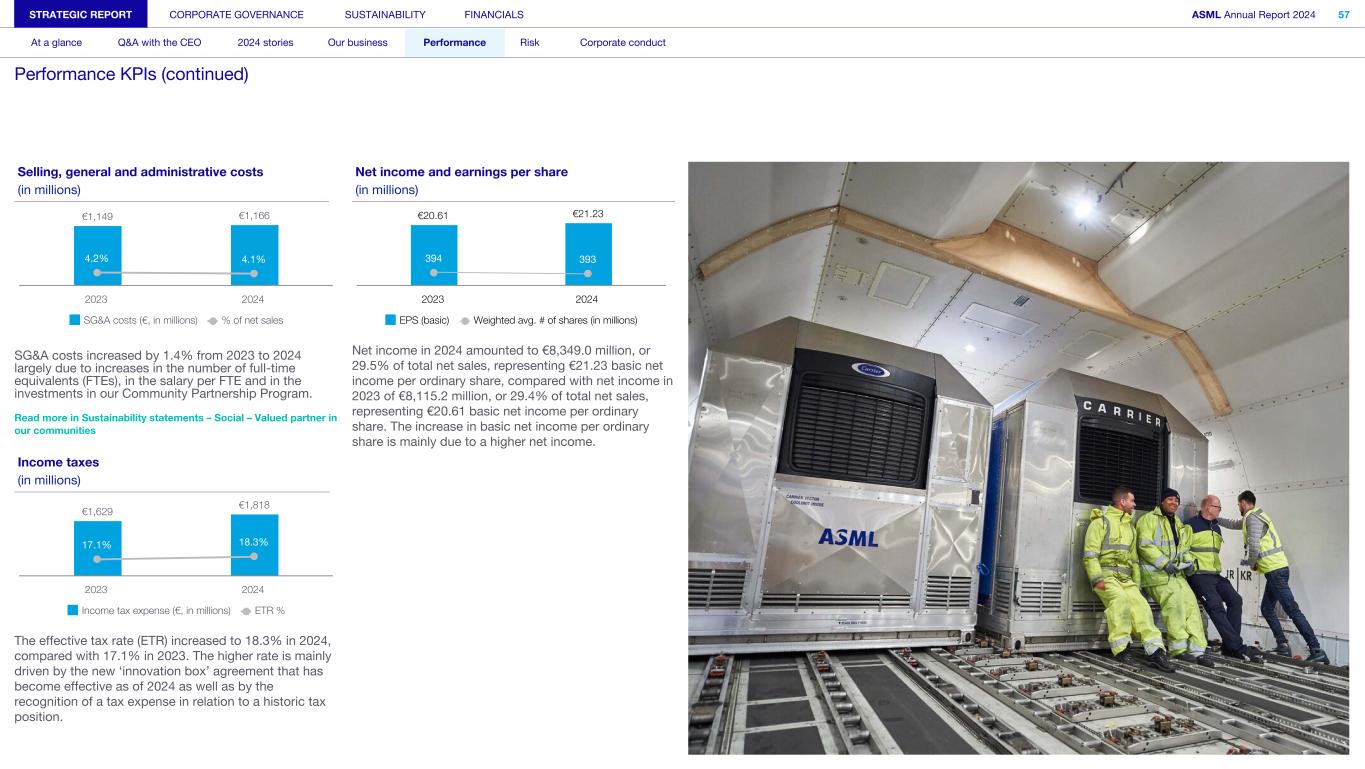
Task: Click the 2024 SG&A bar showing 4.1%
Action: tap(254, 254)
